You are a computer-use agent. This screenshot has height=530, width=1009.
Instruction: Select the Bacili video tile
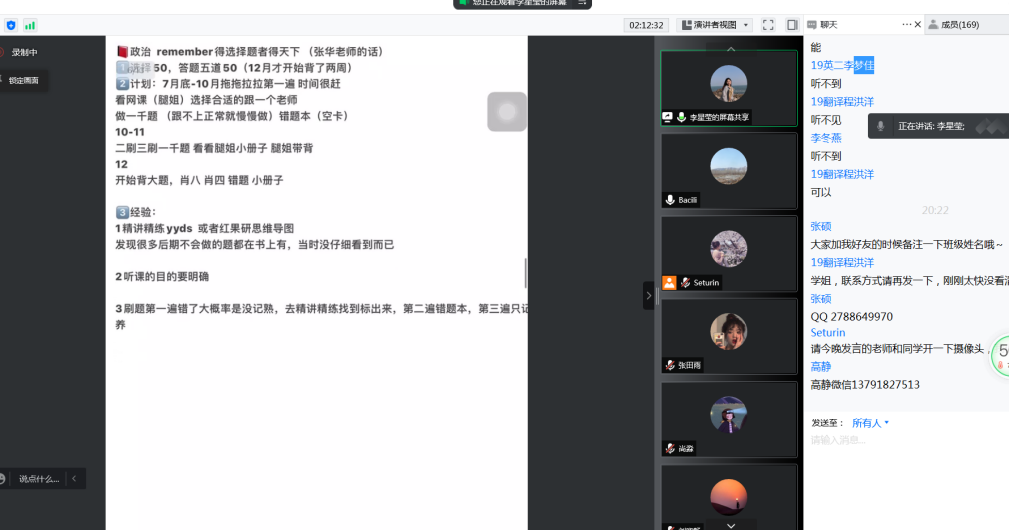click(729, 171)
